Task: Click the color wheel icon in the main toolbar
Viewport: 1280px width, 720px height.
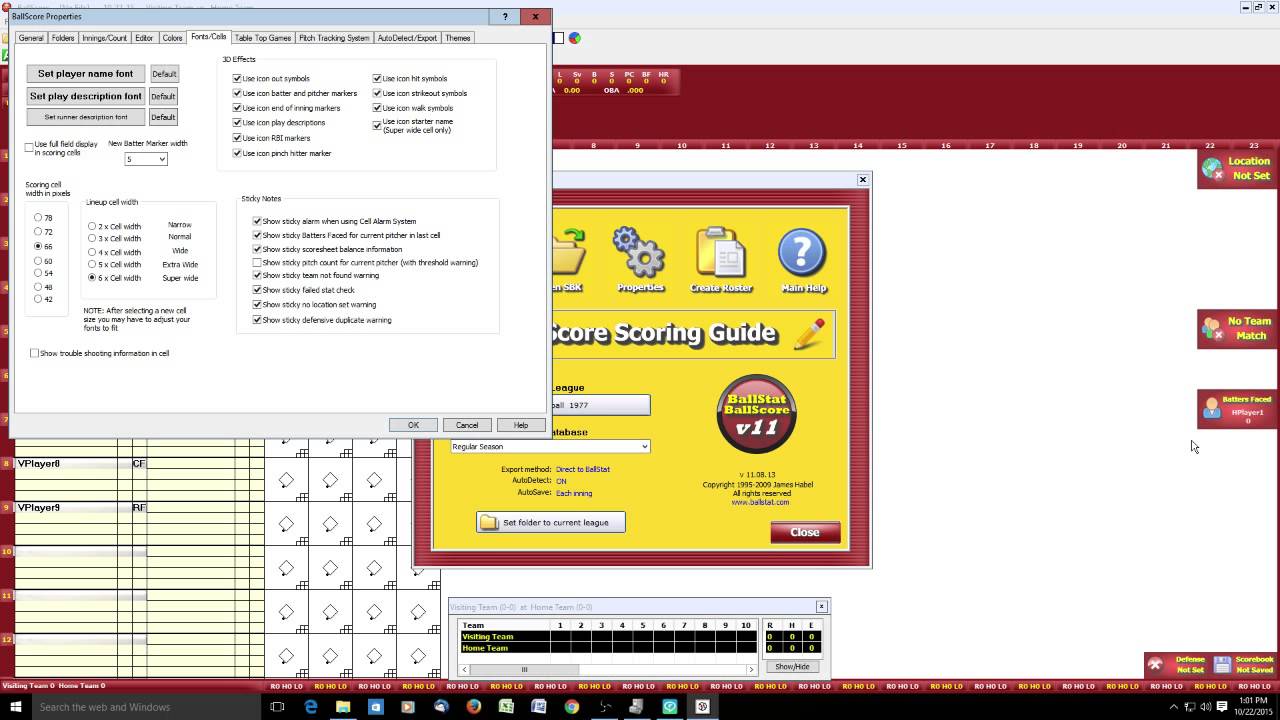Action: [x=575, y=38]
